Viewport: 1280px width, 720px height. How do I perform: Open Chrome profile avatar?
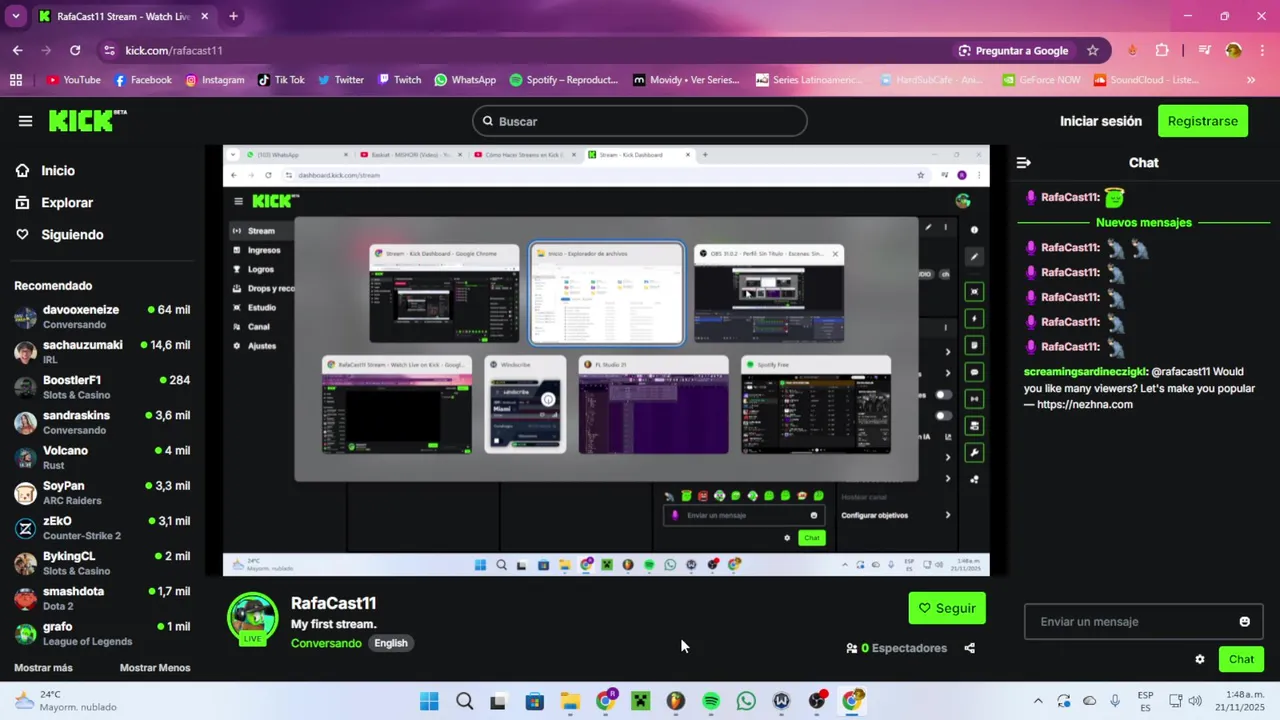pos(1234,50)
